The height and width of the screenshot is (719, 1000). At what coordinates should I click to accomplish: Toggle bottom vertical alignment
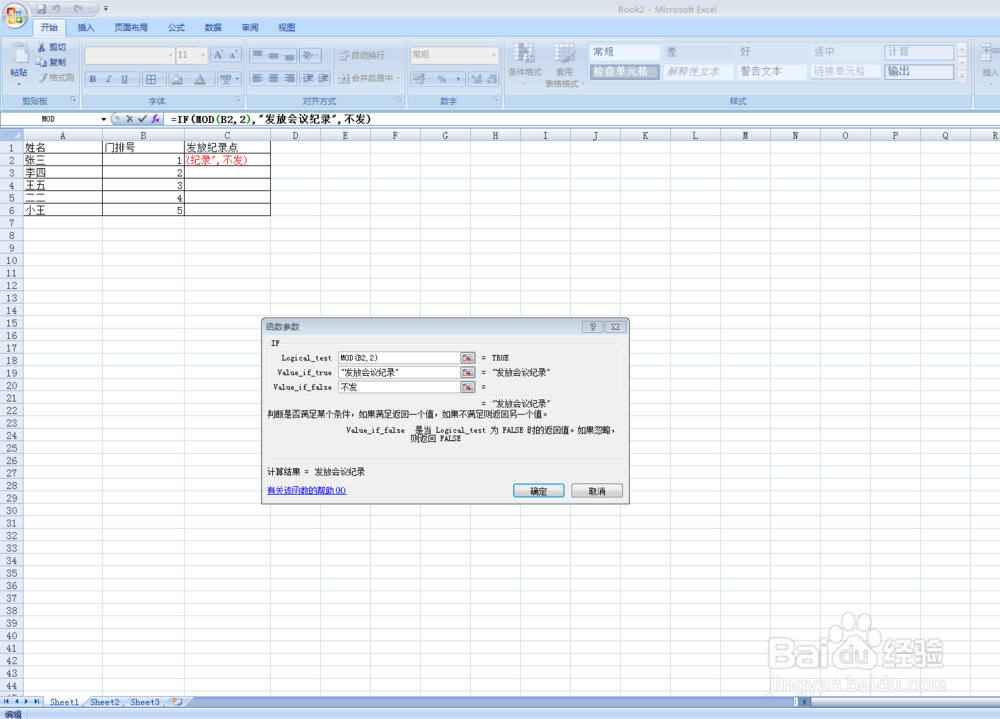pyautogui.click(x=290, y=56)
